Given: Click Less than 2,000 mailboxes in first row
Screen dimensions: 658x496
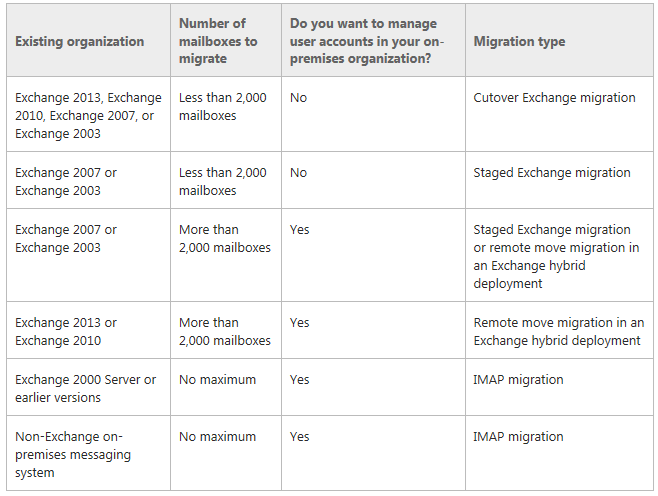Looking at the screenshot, I should point(222,107).
